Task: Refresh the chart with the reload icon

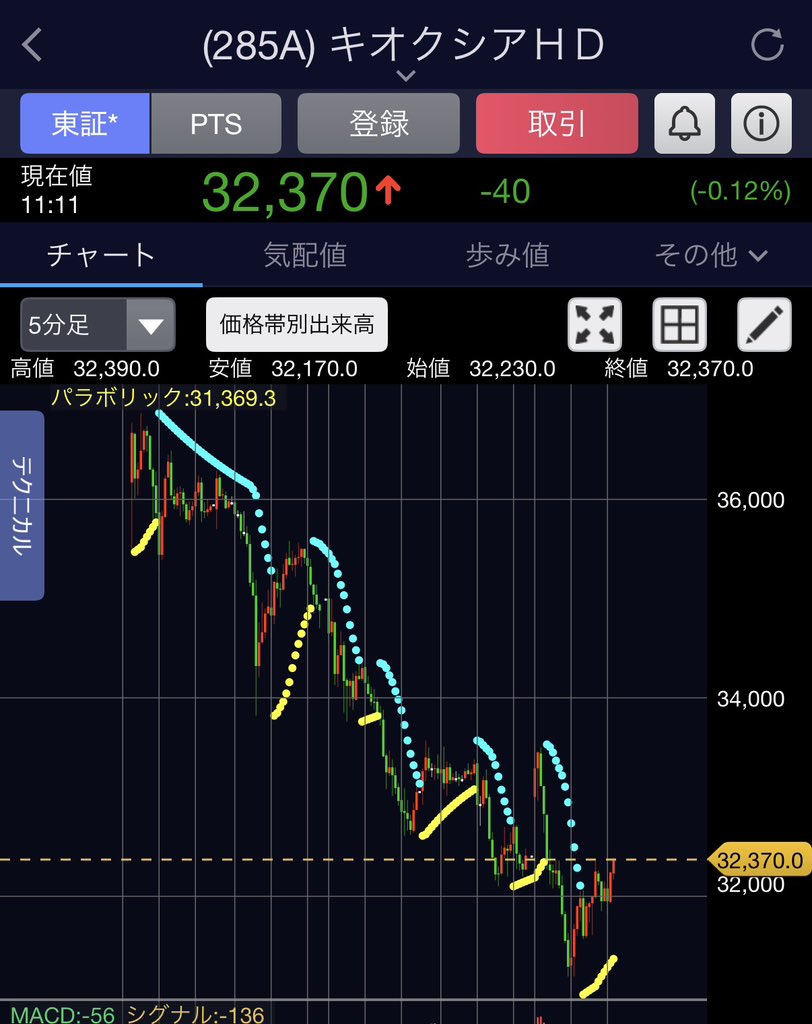Action: pyautogui.click(x=766, y=45)
